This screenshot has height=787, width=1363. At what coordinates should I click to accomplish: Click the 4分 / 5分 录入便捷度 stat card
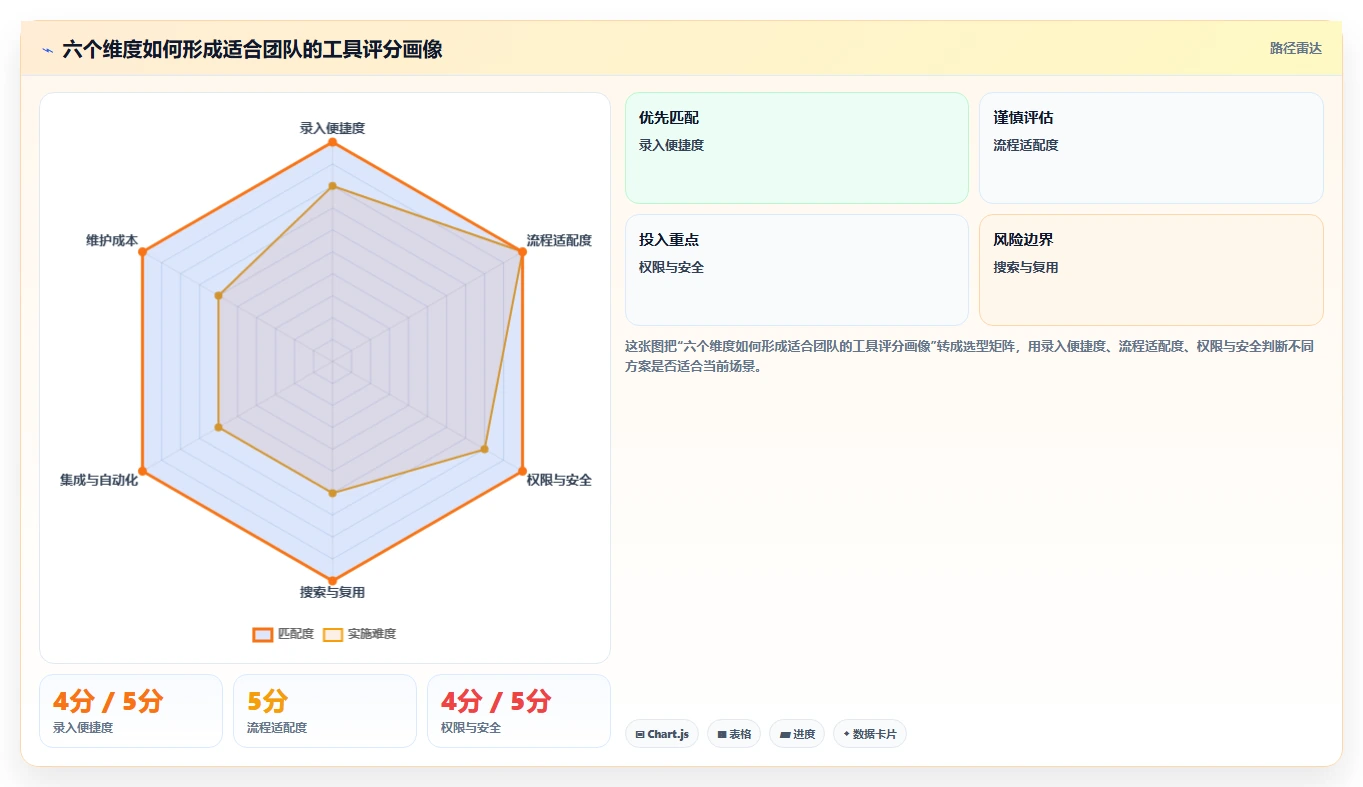pos(131,711)
